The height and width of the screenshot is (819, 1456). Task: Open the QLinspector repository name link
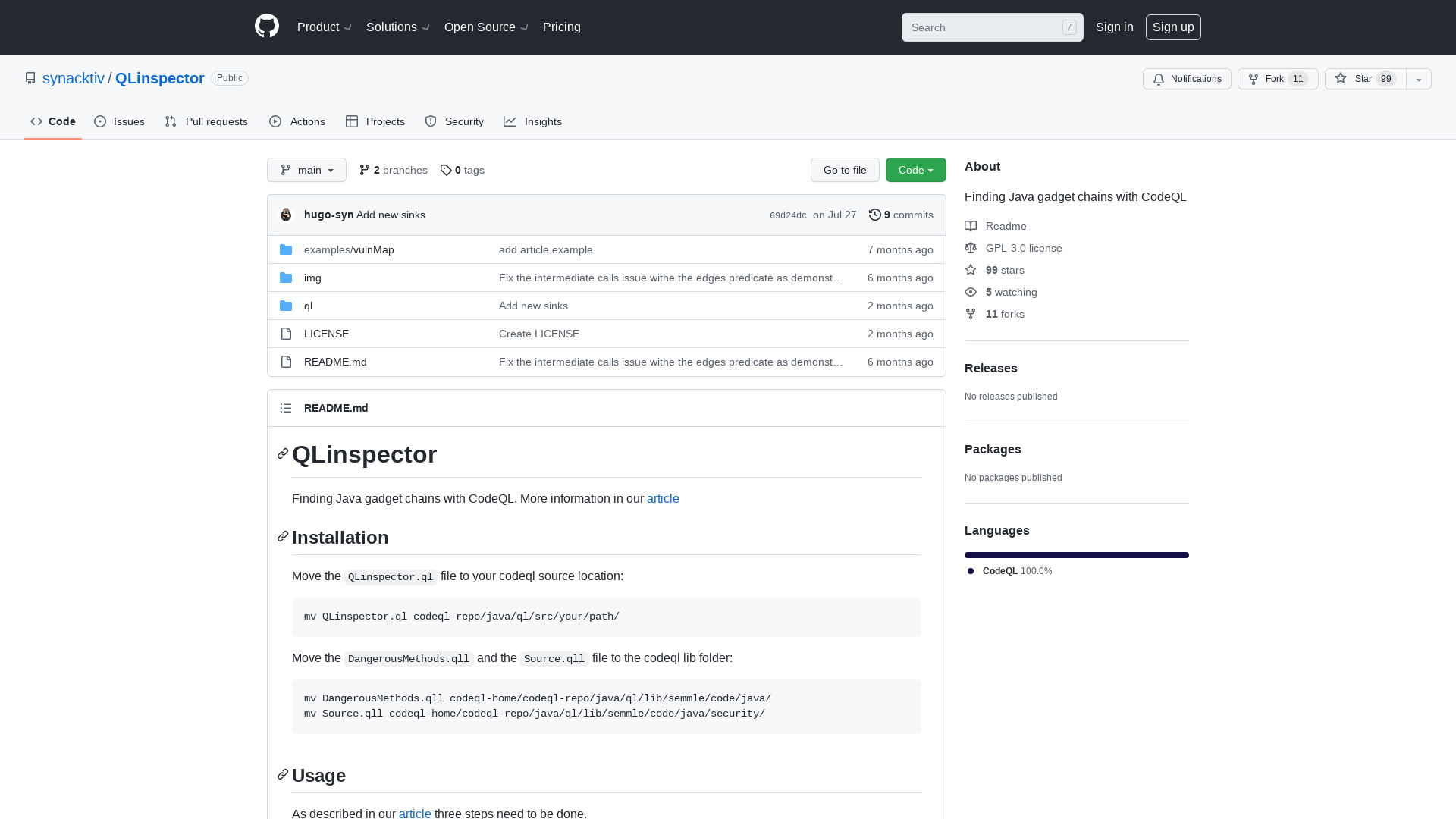[159, 78]
